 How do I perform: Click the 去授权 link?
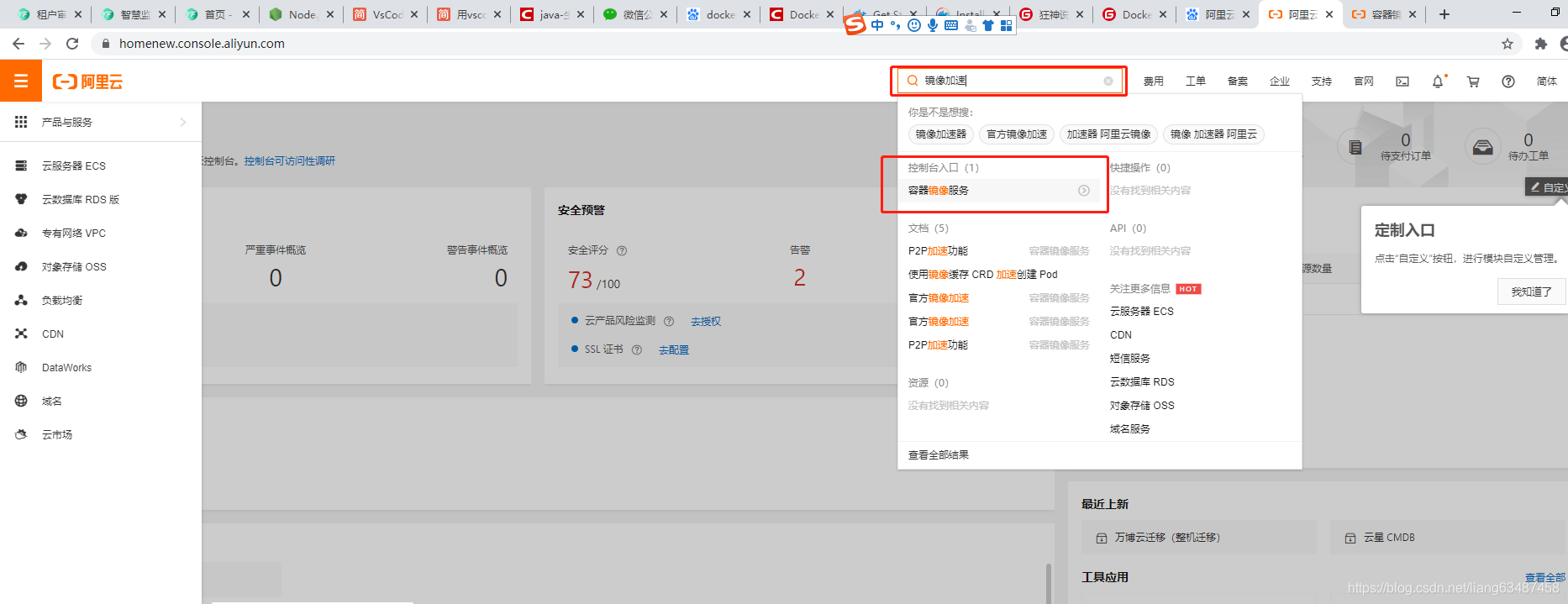[x=706, y=322]
